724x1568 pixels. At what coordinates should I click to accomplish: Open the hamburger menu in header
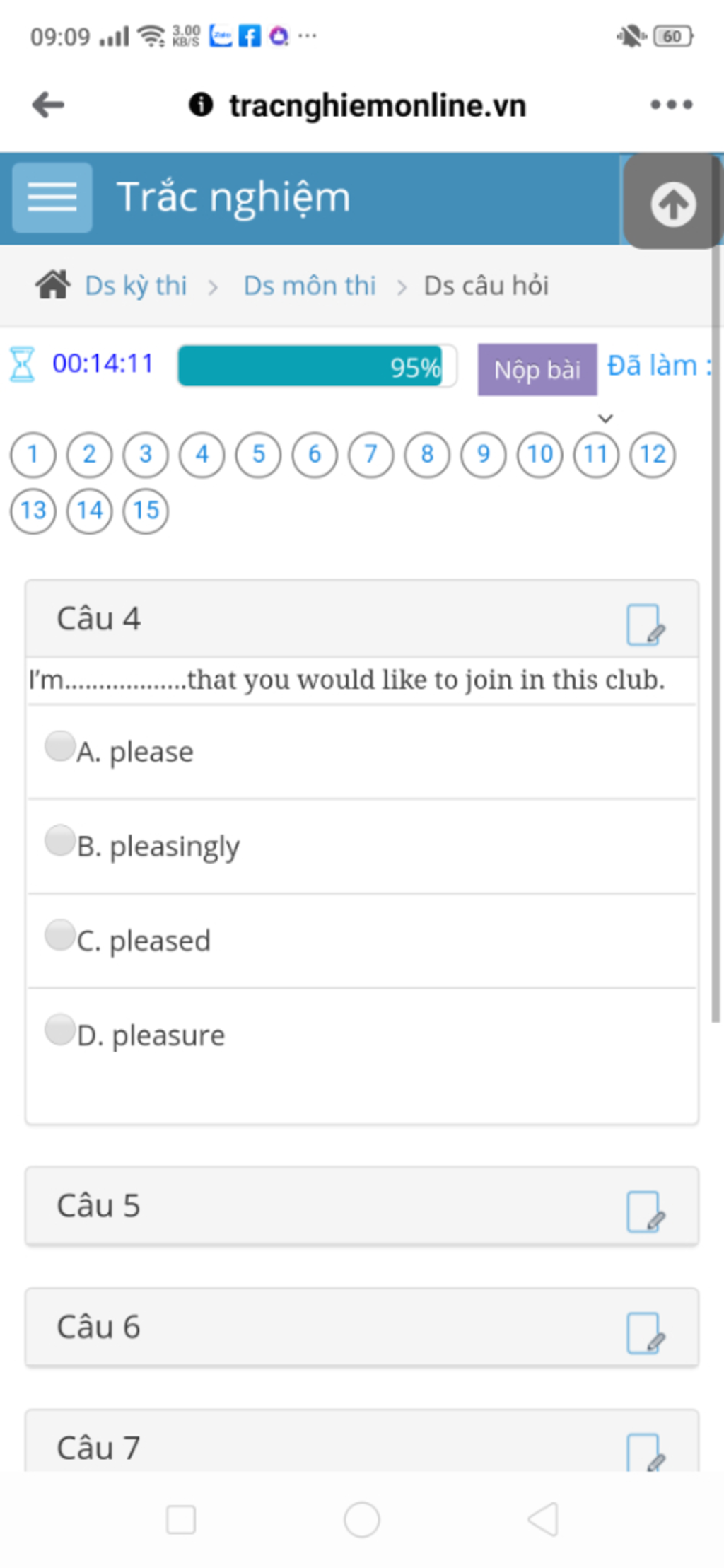coord(52,197)
